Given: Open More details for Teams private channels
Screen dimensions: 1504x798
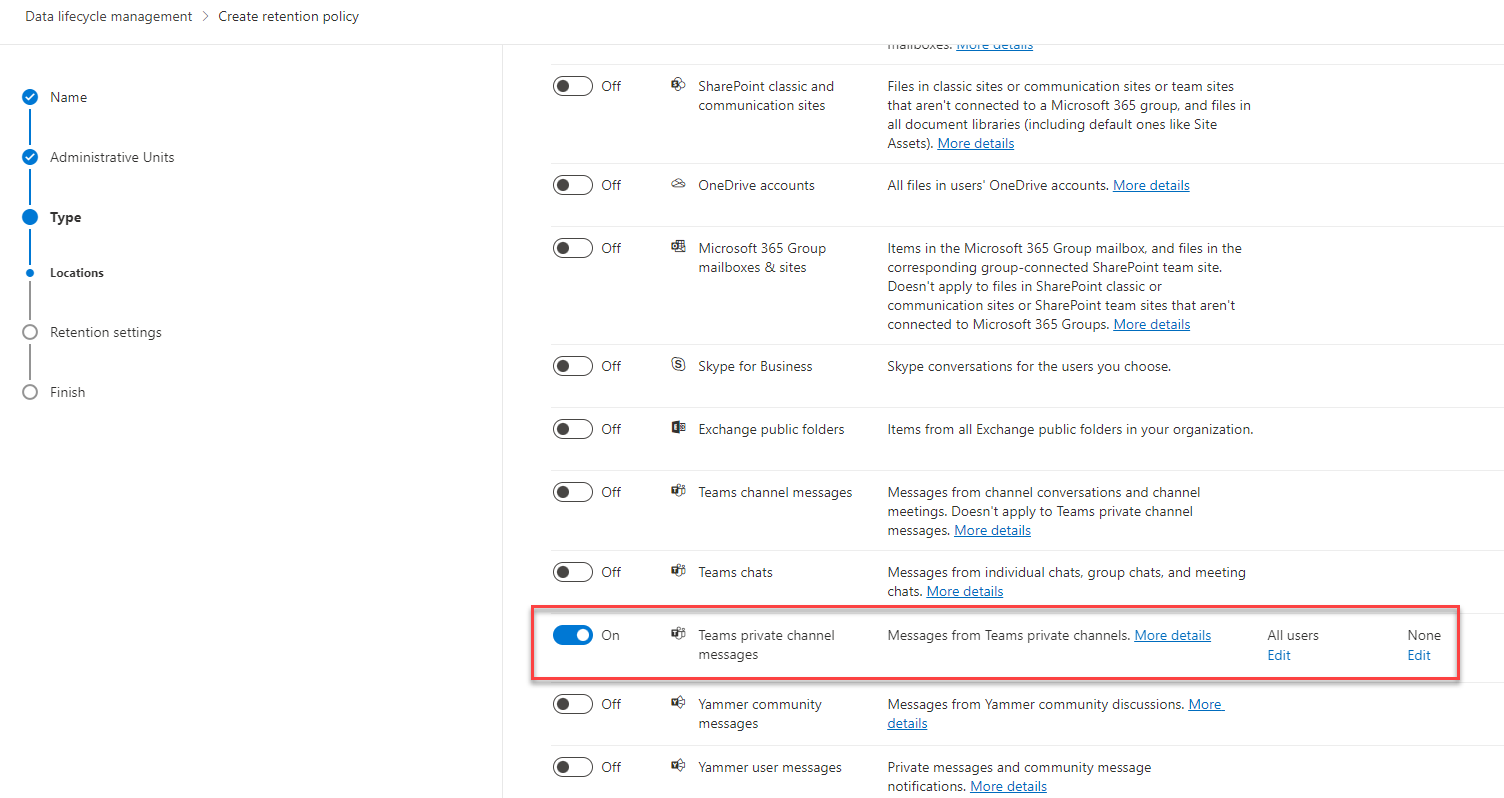Looking at the screenshot, I should 1173,635.
